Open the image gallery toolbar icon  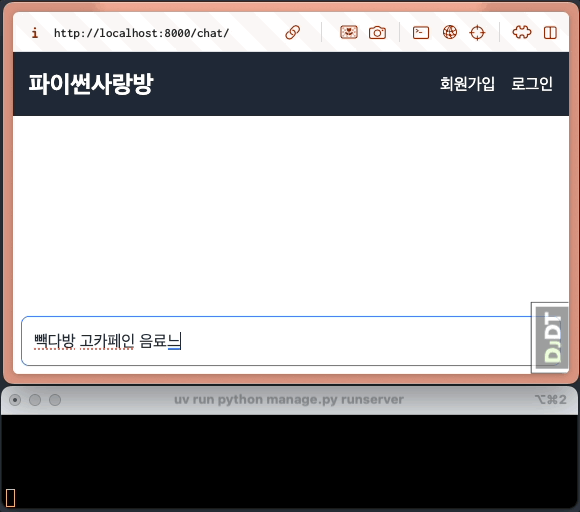point(348,33)
